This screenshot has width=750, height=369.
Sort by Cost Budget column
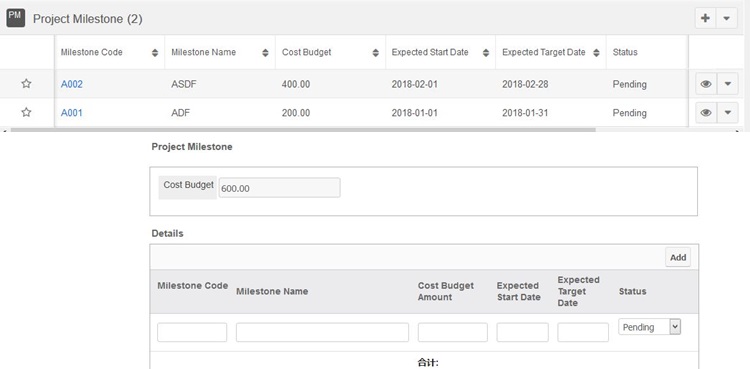pos(375,53)
